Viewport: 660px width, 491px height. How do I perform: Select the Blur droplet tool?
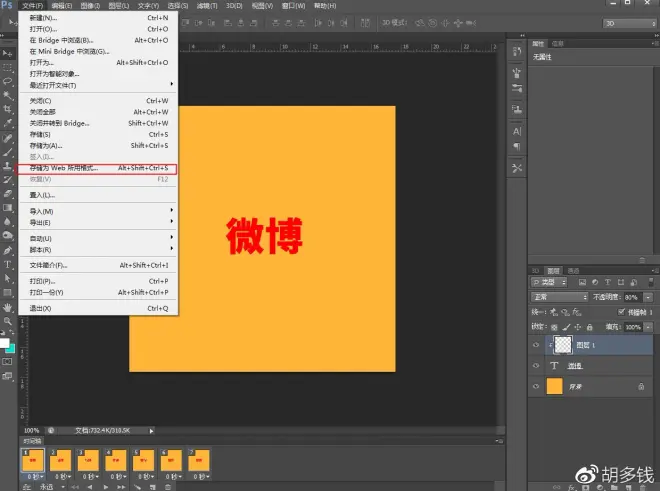click(7, 221)
